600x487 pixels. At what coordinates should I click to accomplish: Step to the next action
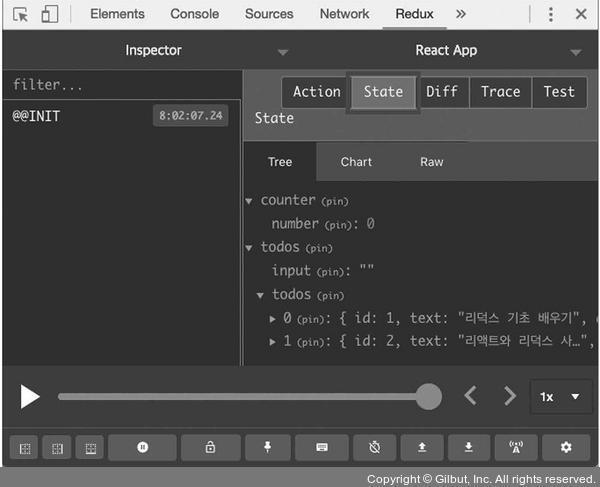(510, 396)
